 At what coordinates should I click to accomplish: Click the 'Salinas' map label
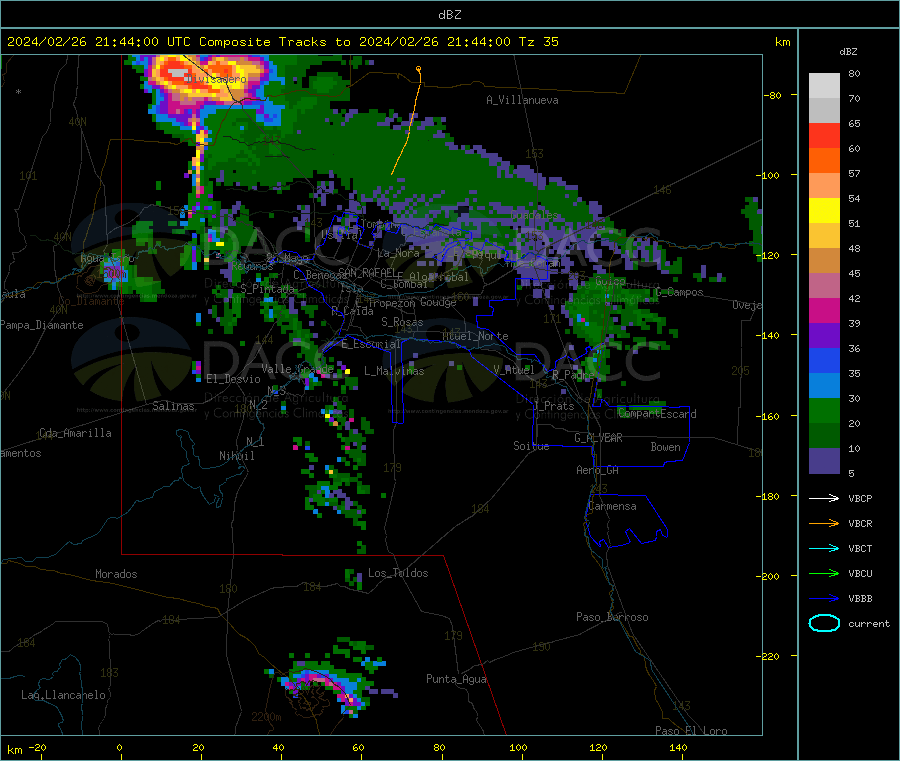[x=173, y=406]
